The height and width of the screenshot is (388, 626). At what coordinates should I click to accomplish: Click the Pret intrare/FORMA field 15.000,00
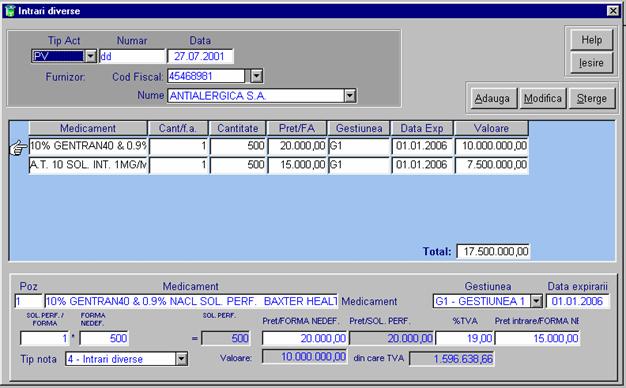click(x=537, y=338)
